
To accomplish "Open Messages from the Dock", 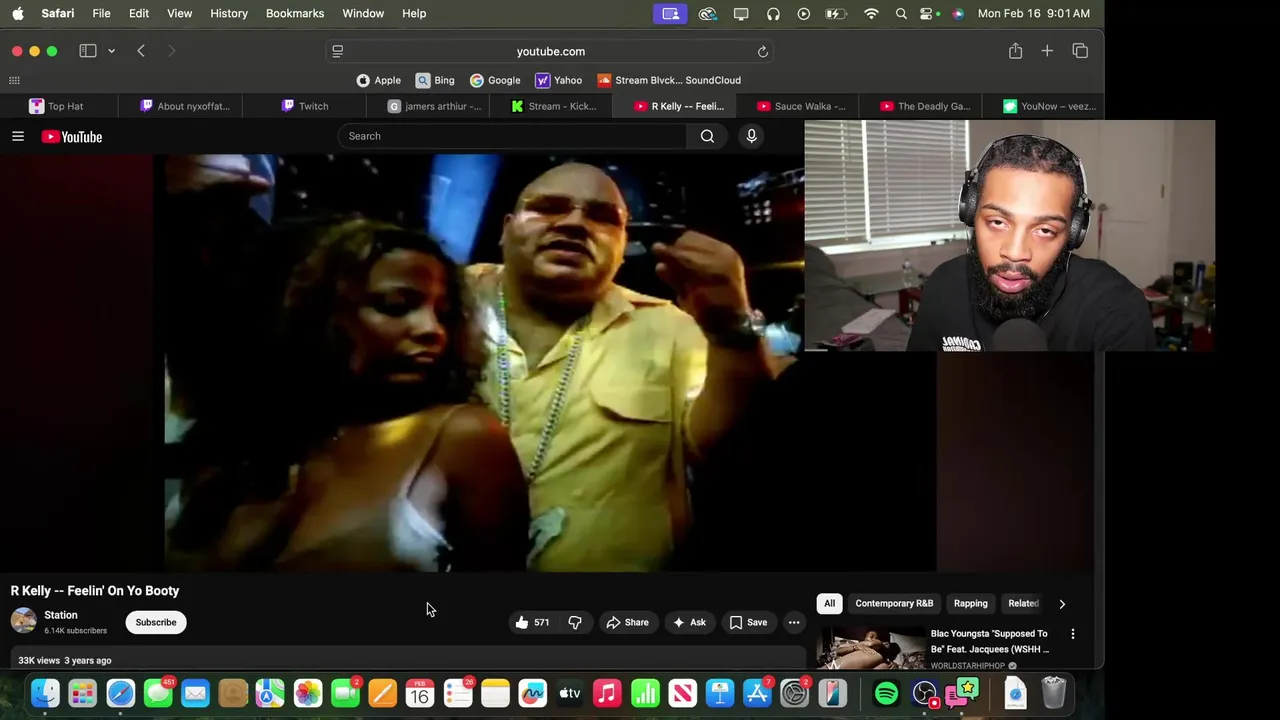I will tap(158, 693).
